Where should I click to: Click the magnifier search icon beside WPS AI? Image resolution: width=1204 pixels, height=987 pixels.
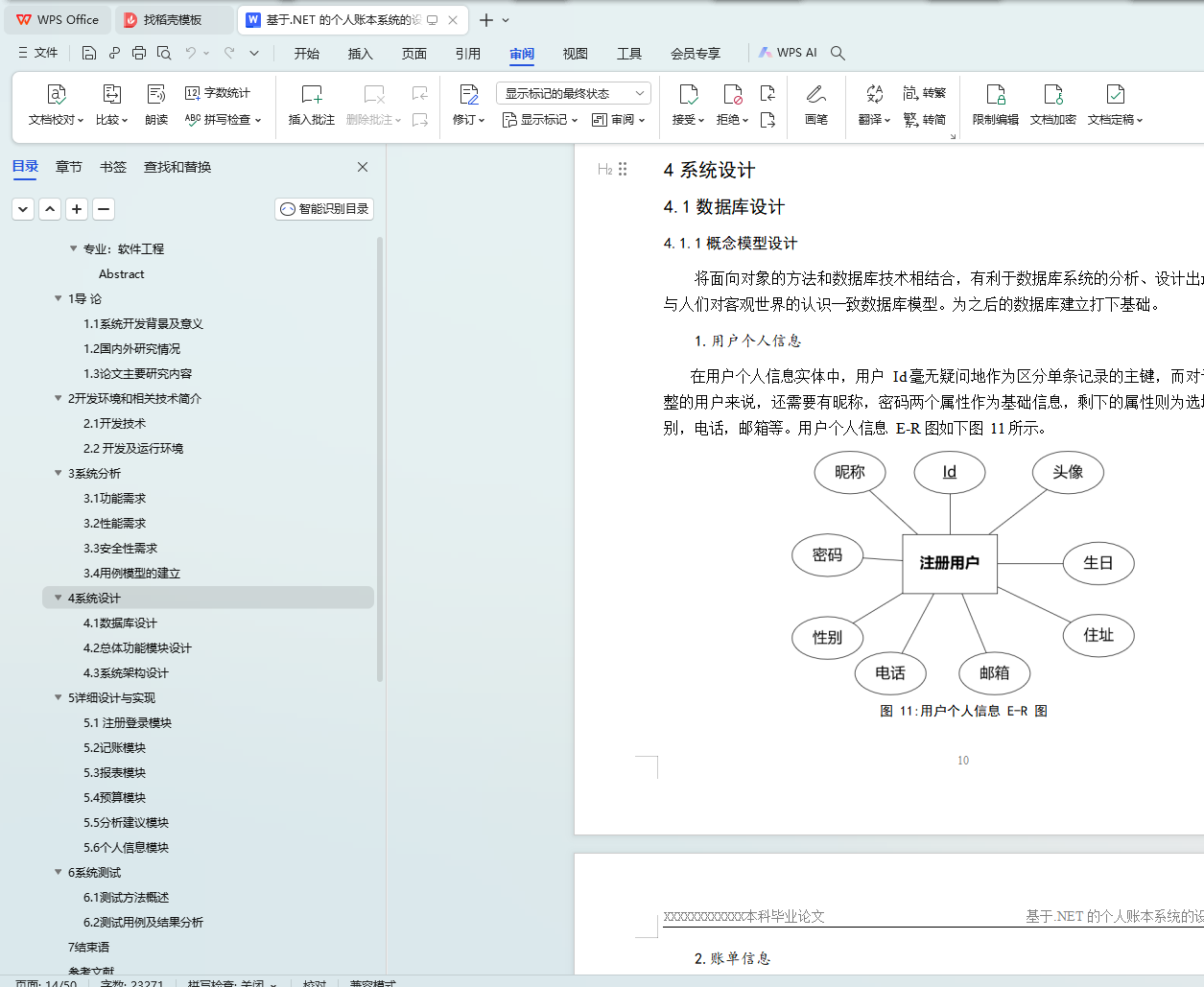click(838, 53)
